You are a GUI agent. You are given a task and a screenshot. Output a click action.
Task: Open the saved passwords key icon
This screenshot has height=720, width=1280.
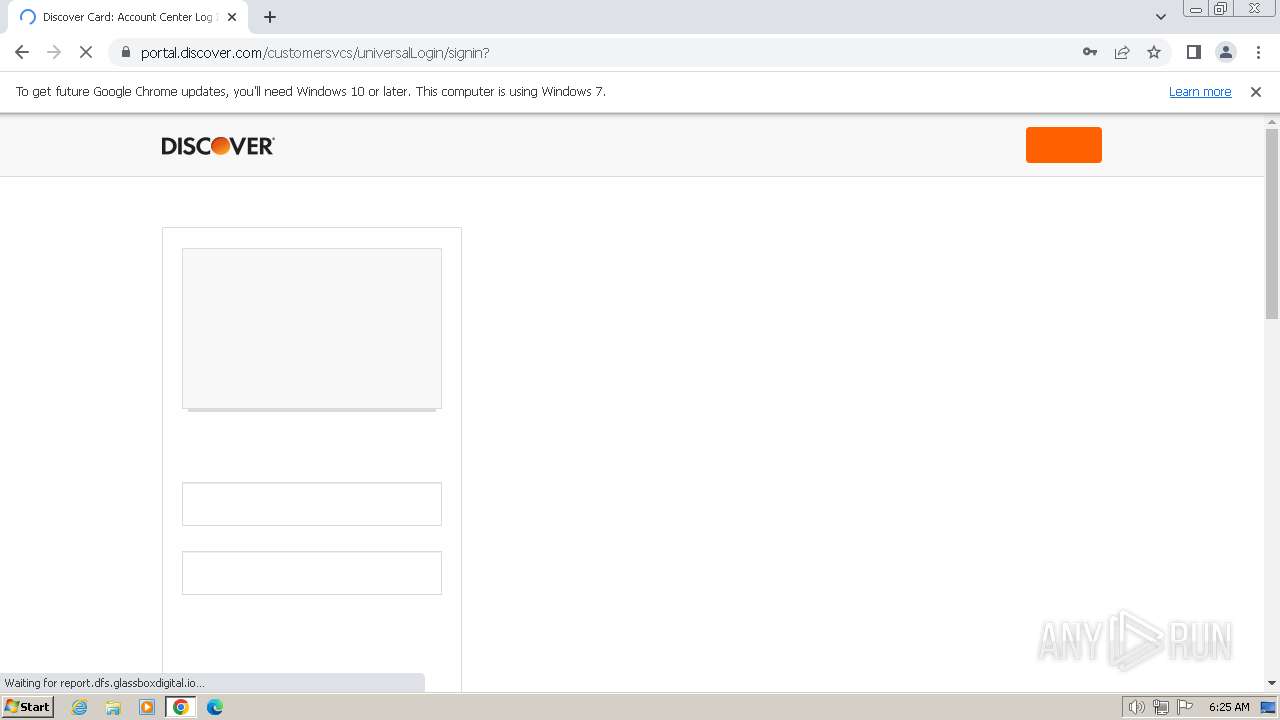coord(1090,52)
